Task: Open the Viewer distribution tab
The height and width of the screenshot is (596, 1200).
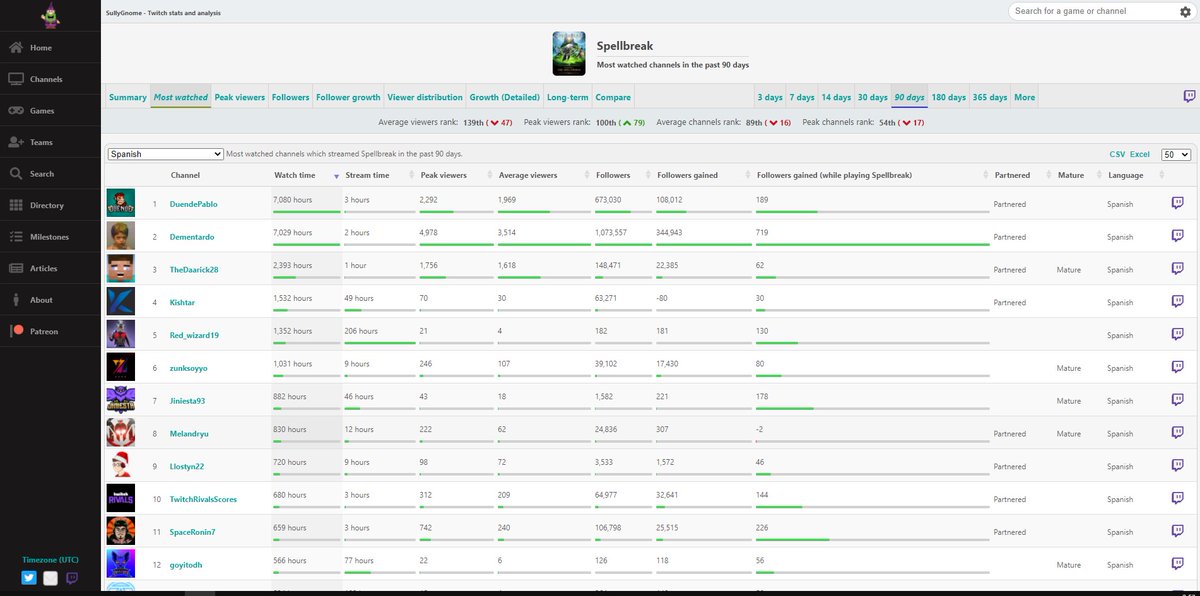Action: [425, 97]
